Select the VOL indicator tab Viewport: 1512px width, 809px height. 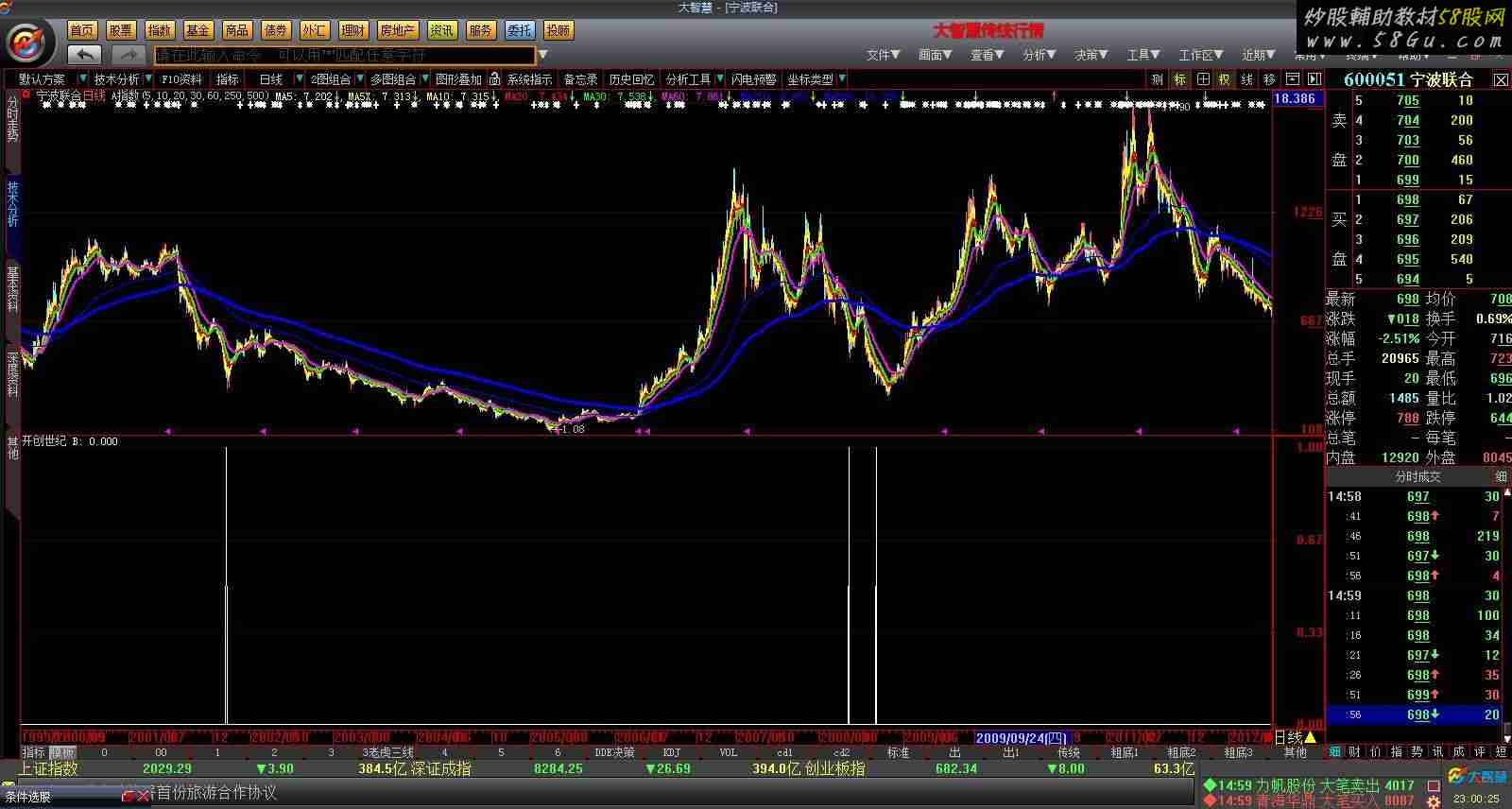(729, 752)
